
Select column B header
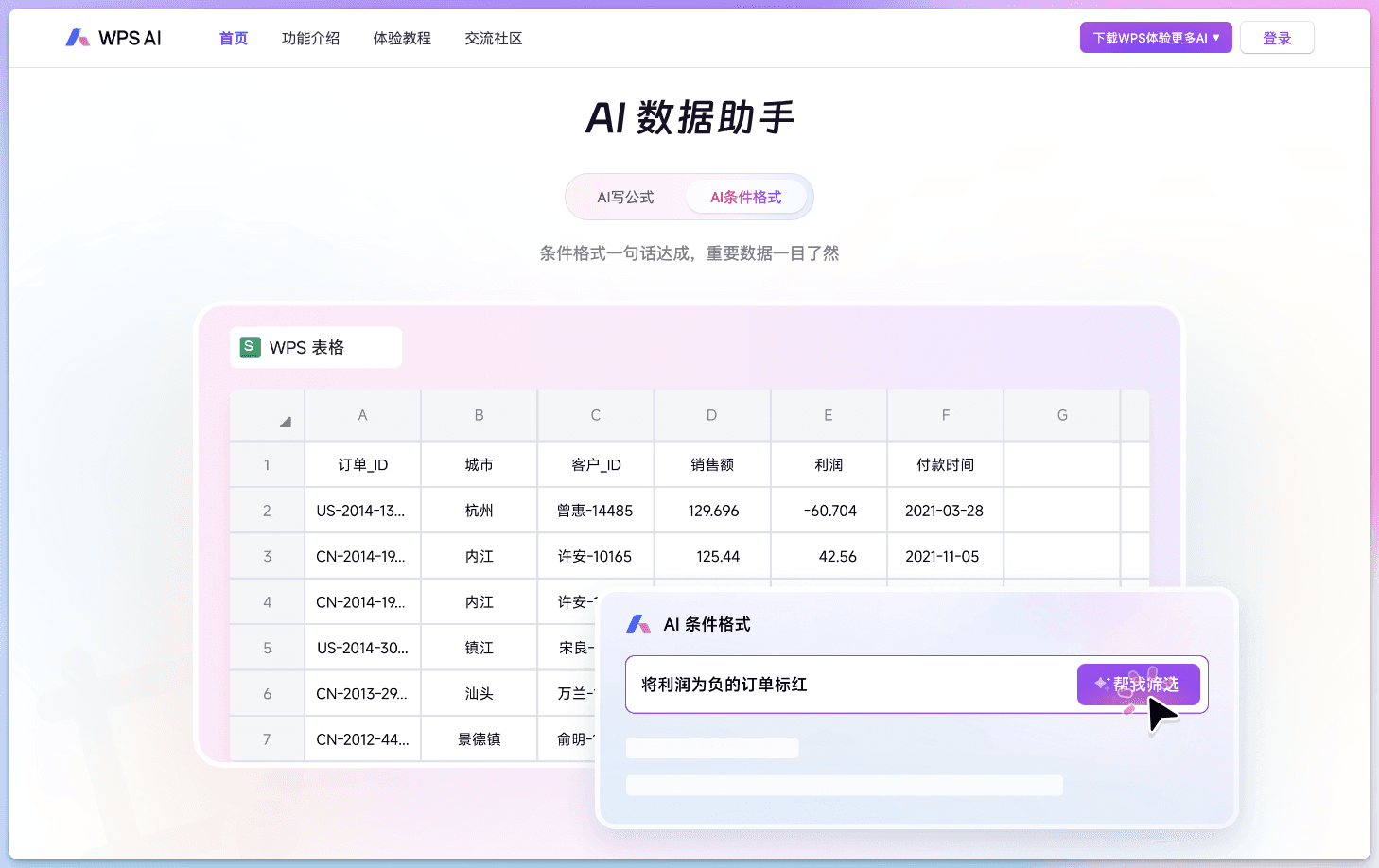click(x=480, y=415)
